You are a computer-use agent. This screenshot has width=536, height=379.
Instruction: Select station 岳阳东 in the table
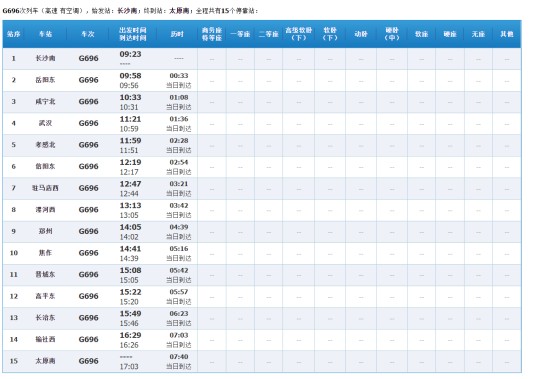click(x=45, y=80)
